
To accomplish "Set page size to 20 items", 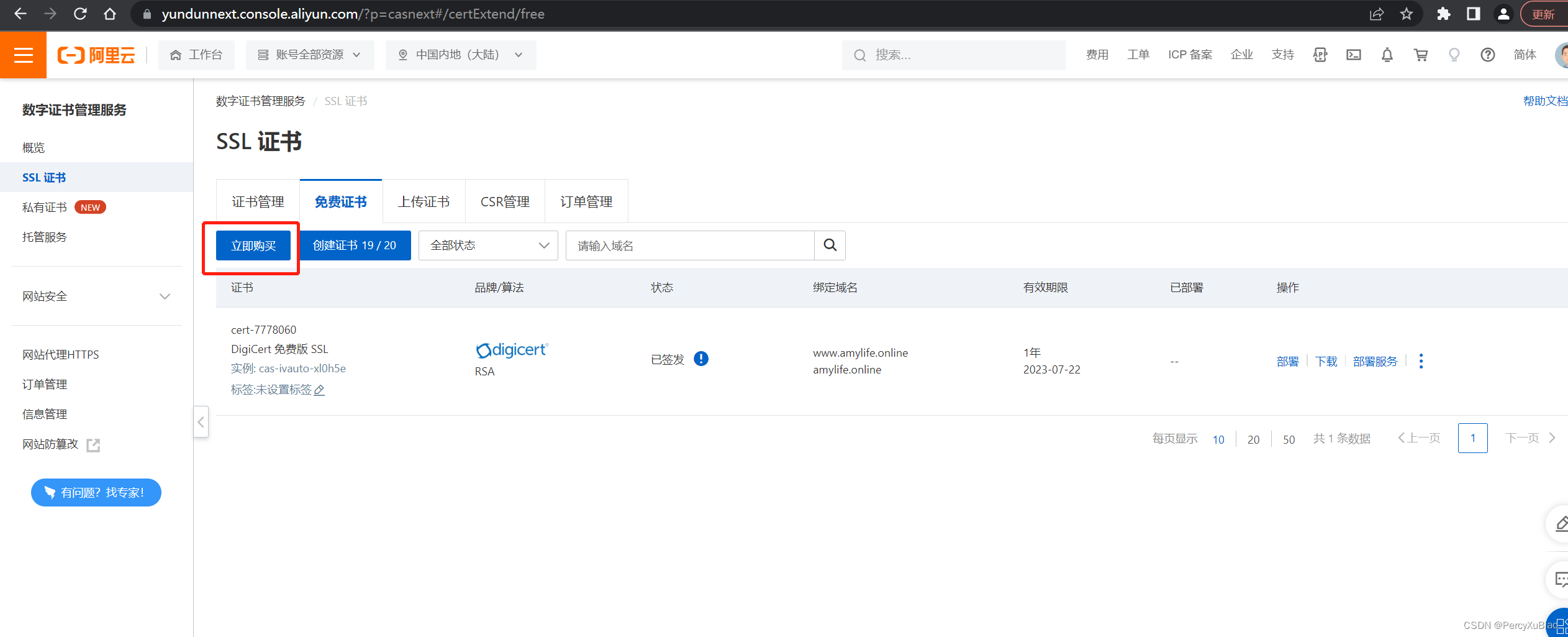I will point(1253,439).
